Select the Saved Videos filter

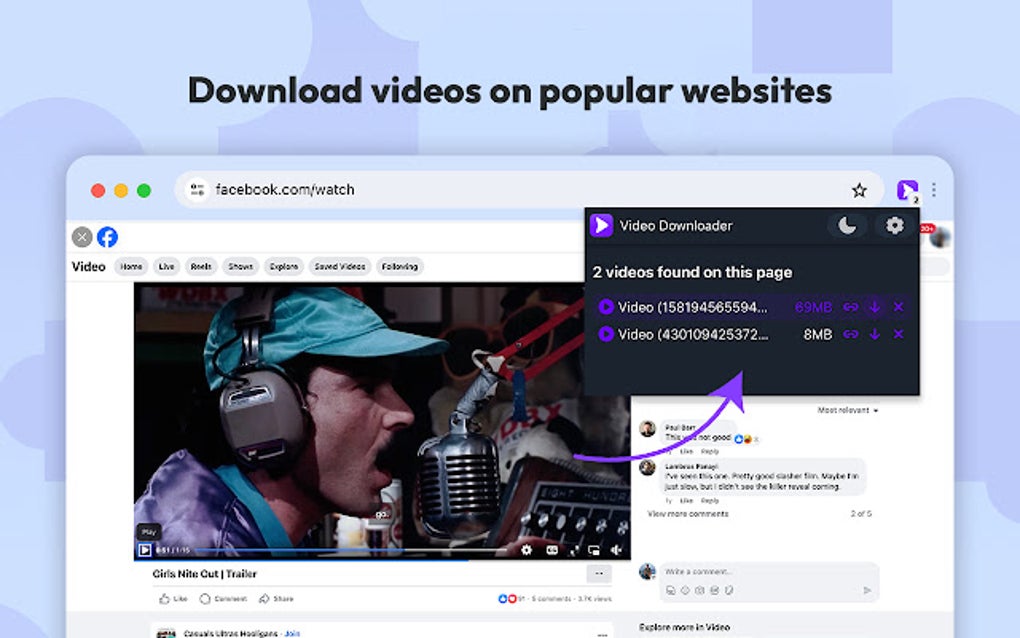pyautogui.click(x=340, y=266)
